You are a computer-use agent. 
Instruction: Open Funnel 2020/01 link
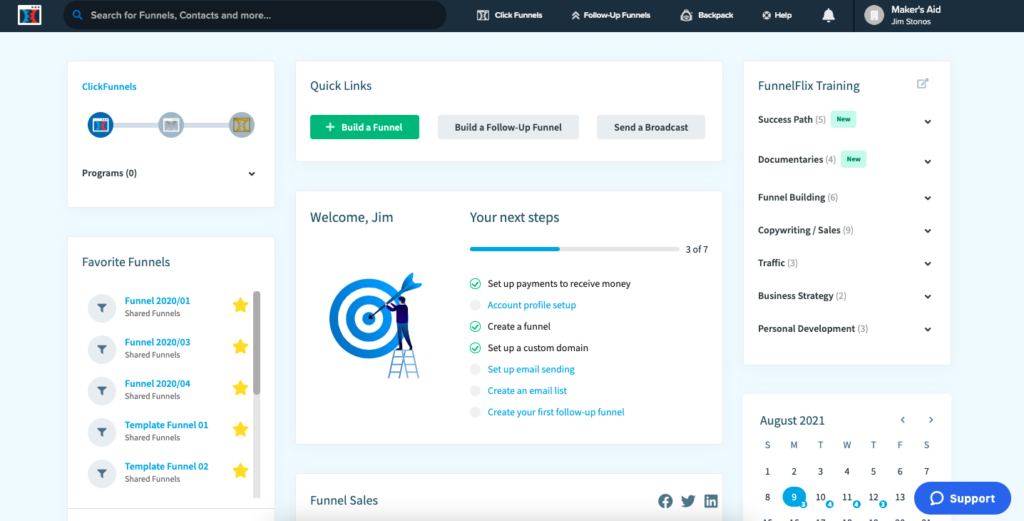[157, 301]
